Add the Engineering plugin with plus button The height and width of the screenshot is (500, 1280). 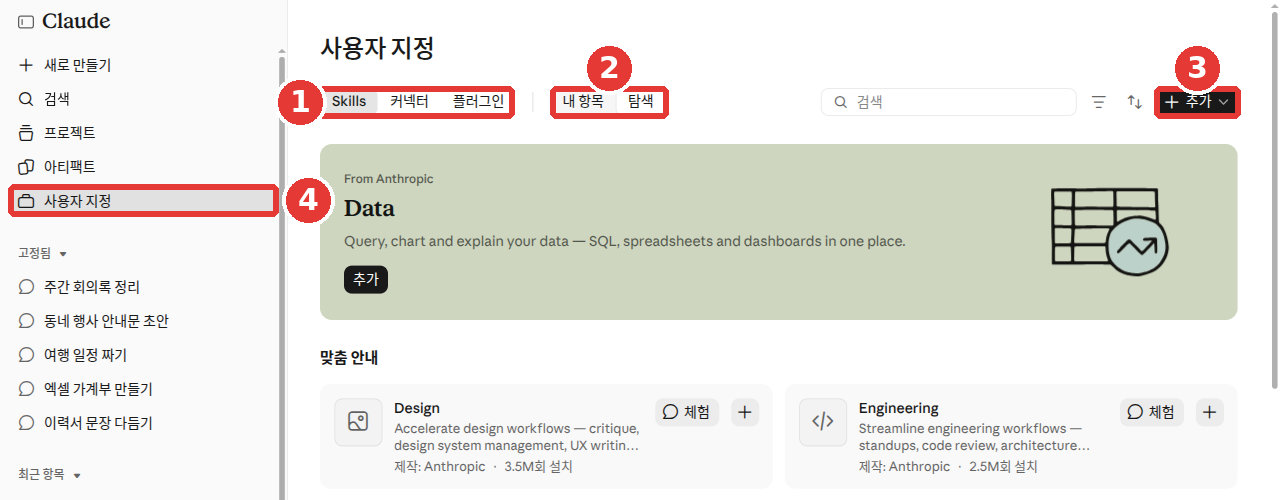click(1210, 412)
